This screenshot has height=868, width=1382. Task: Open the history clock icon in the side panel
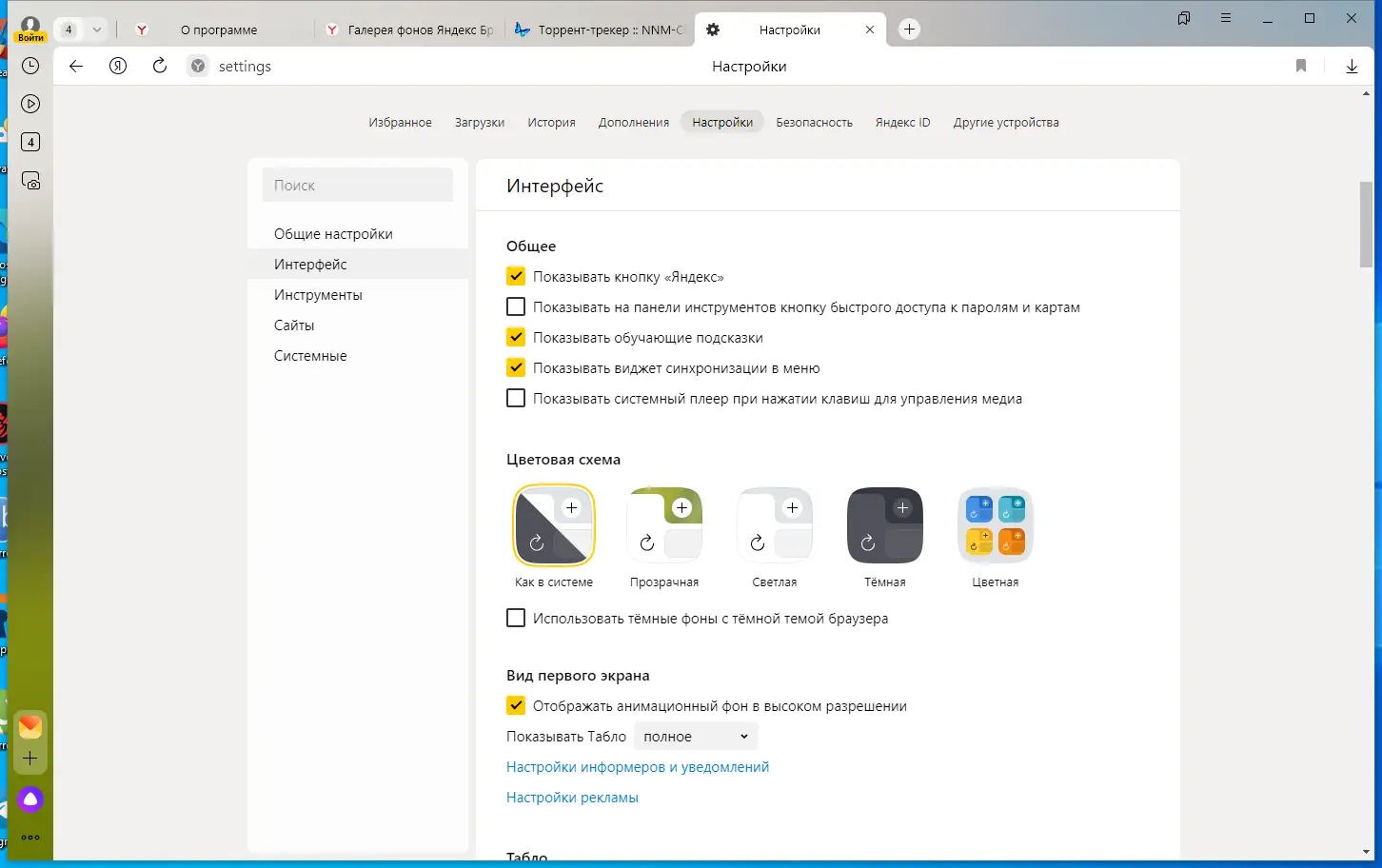coord(30,66)
